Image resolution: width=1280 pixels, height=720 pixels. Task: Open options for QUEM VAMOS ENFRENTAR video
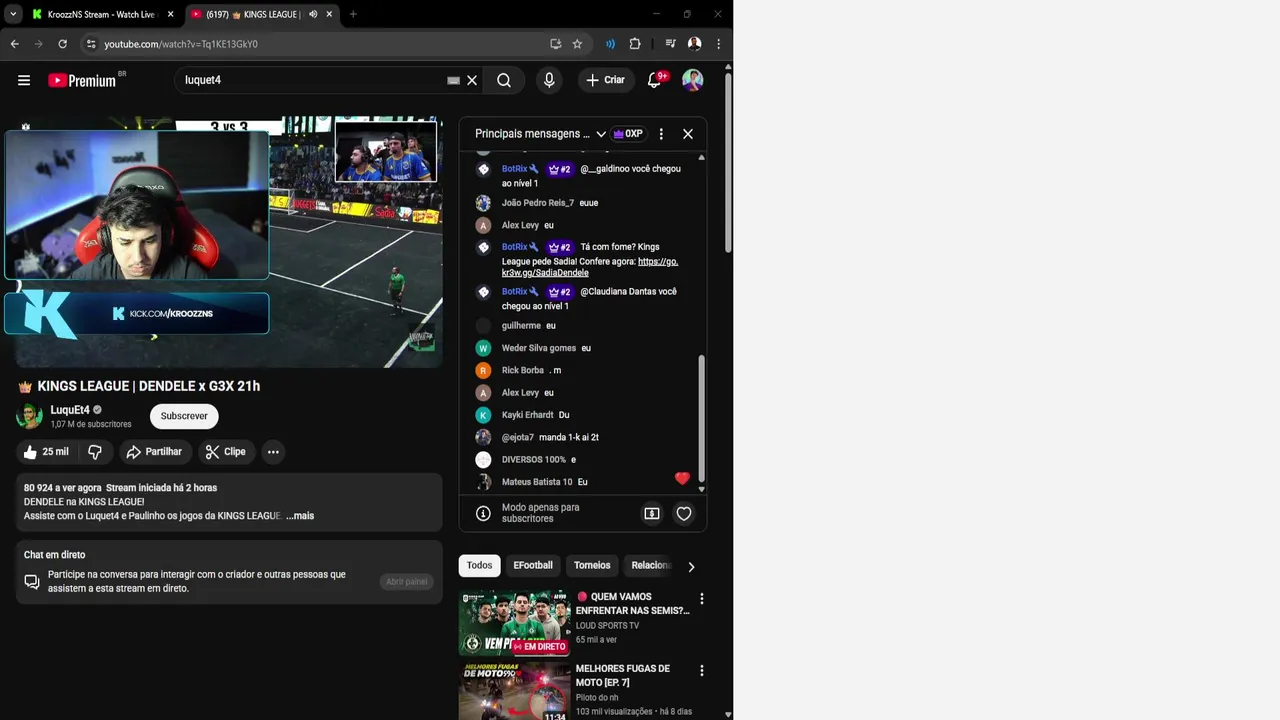(x=702, y=599)
